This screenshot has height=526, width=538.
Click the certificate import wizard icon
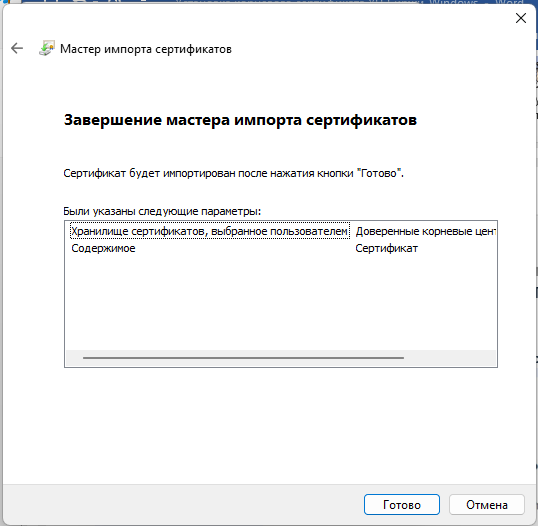[47, 48]
